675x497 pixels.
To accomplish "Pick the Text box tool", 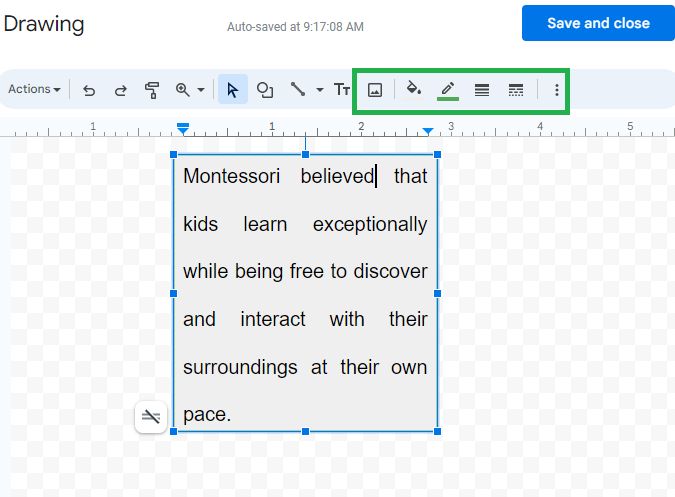I will pyautogui.click(x=342, y=90).
